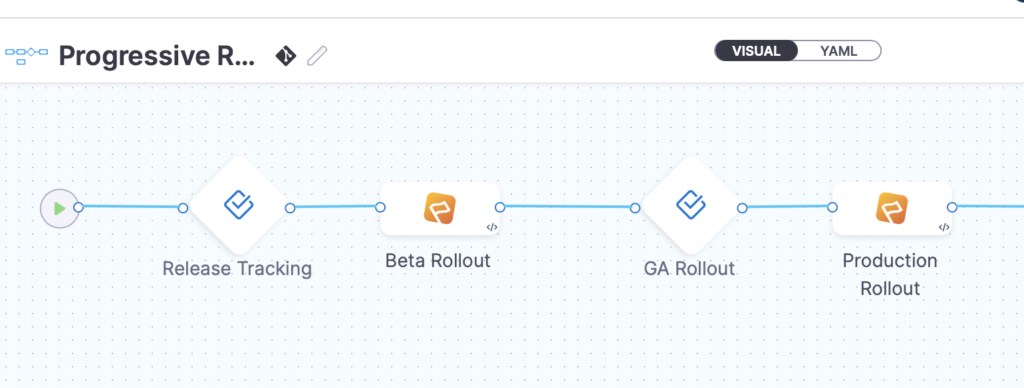Screen dimensions: 1024x388
Task: Click the connector dot right of Release Tracking
Action: coord(291,208)
